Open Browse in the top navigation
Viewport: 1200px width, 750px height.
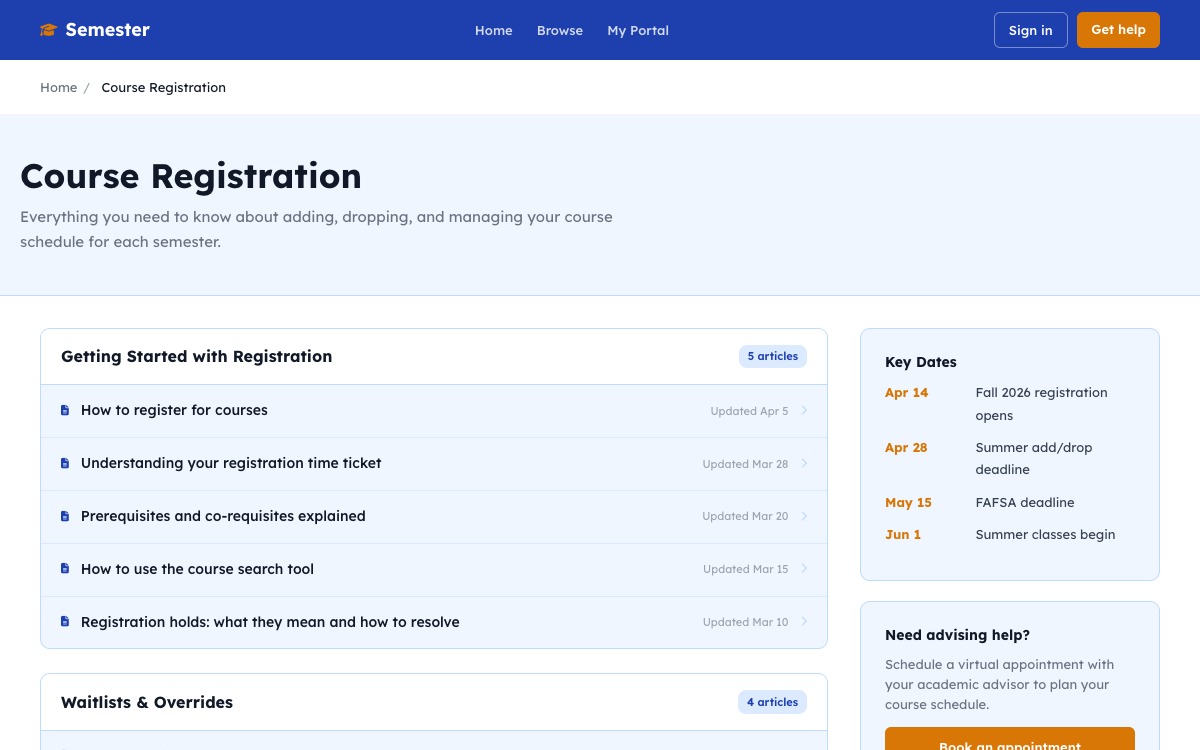(560, 30)
